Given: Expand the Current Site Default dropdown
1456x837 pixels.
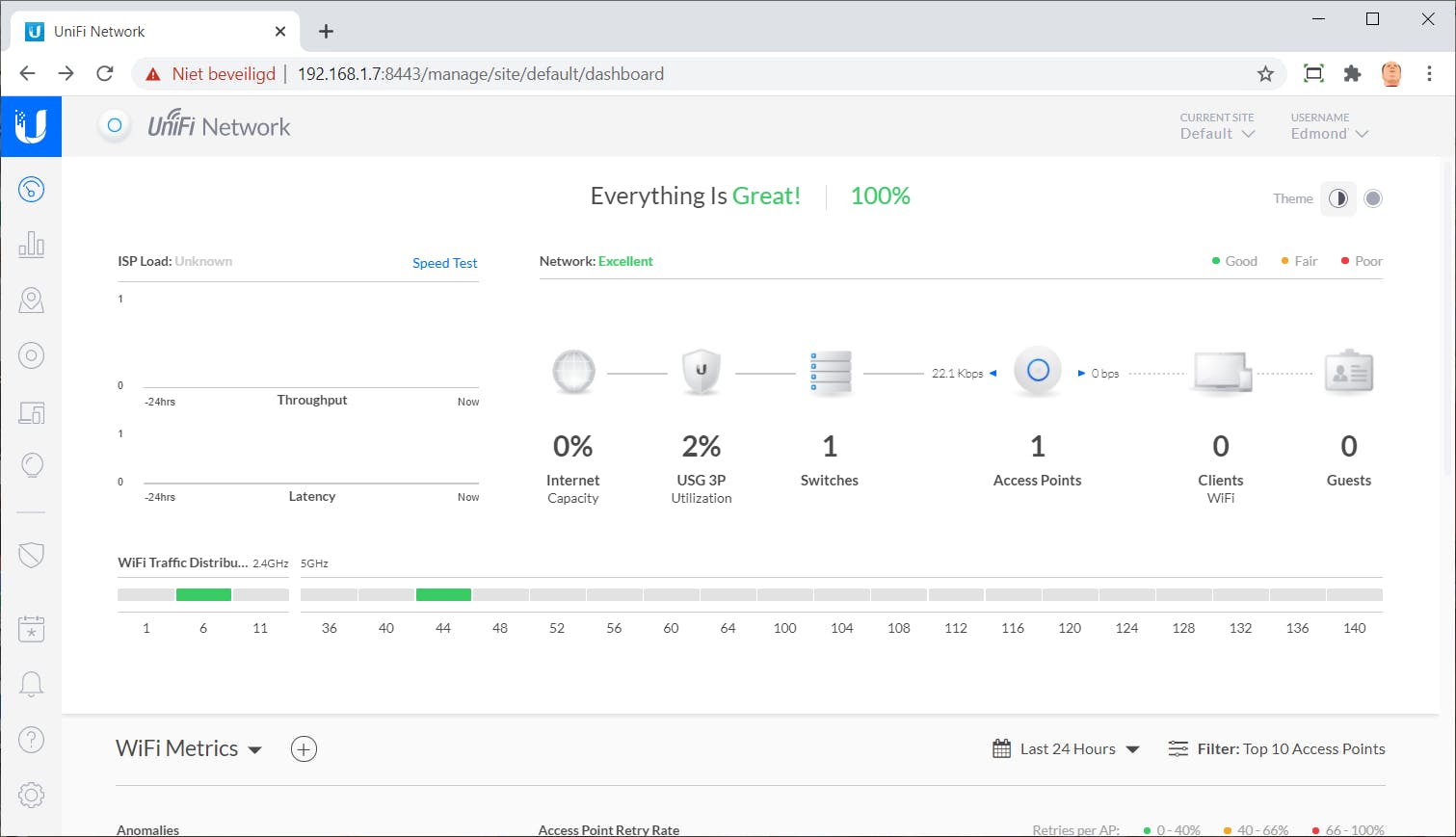Looking at the screenshot, I should pos(1217,134).
